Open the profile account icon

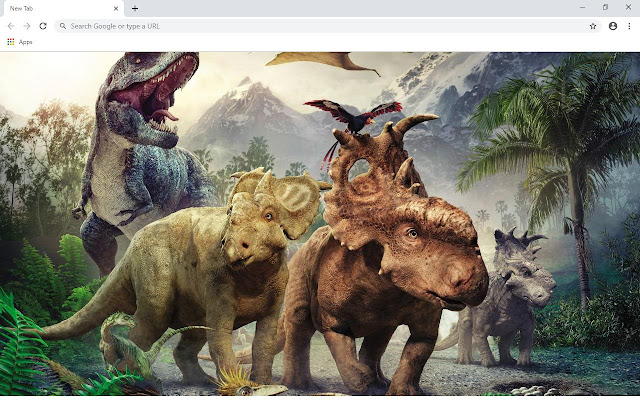coord(613,26)
